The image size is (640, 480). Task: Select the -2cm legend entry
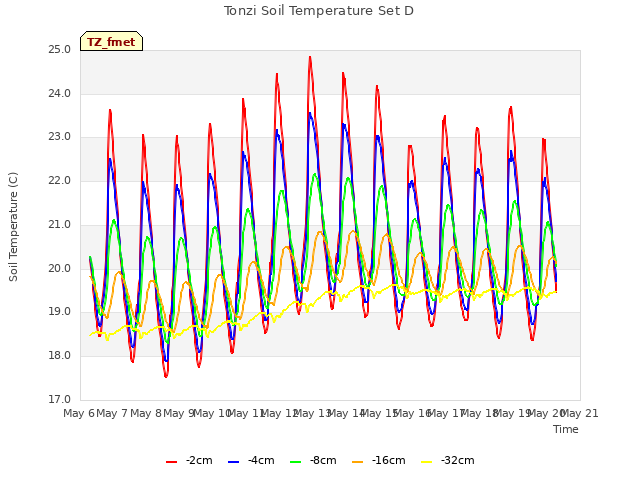[x=189, y=460]
